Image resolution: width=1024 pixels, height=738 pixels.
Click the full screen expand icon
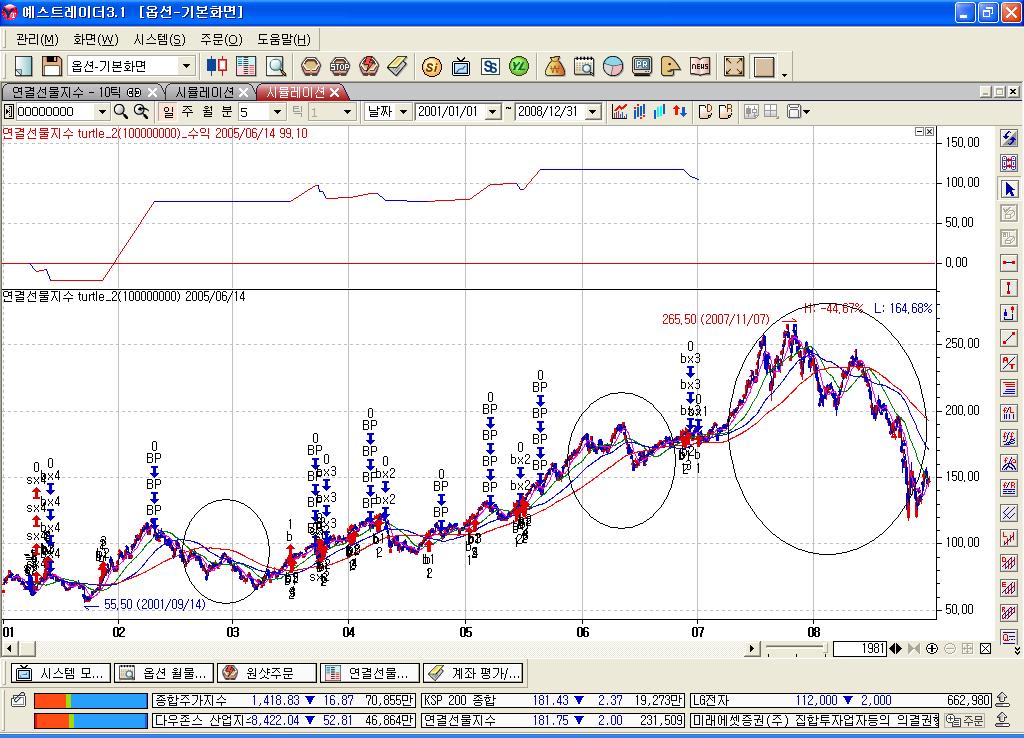734,66
